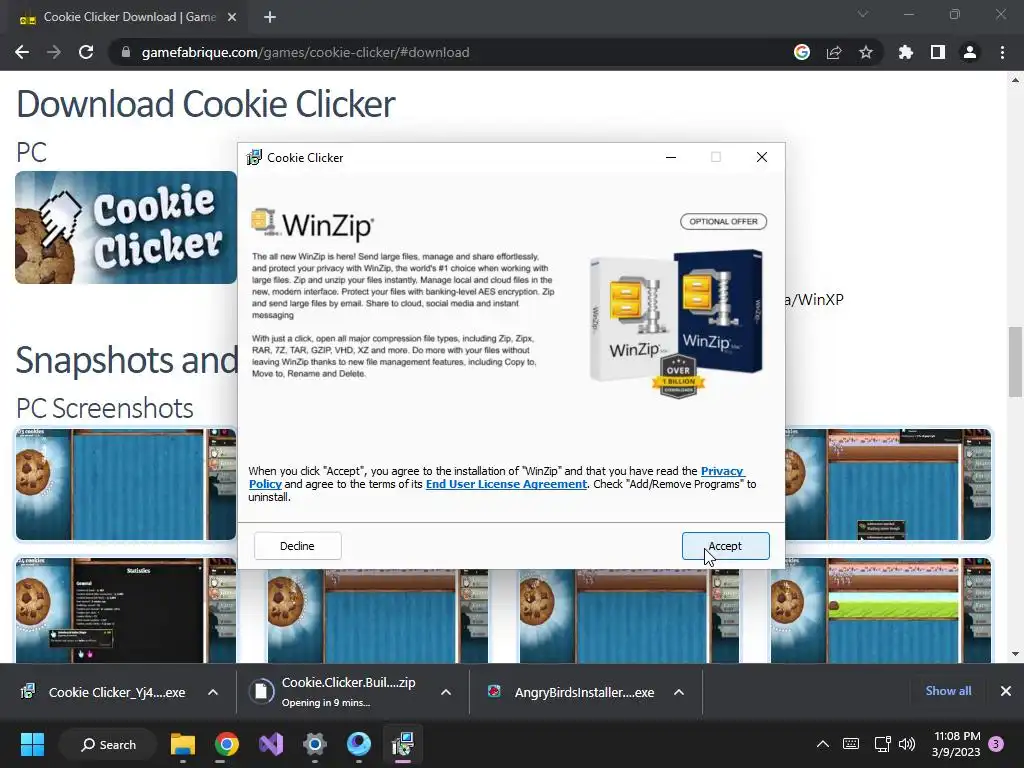This screenshot has height=768, width=1024.
Task: Open a new browser tab
Action: coord(270,17)
